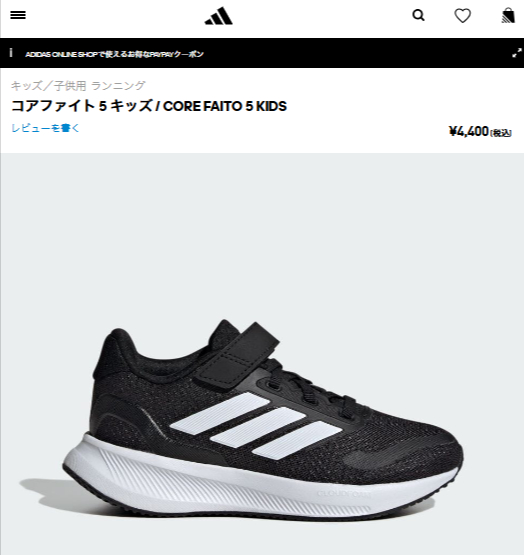
Task: Open the wishlist heart icon
Action: [x=462, y=16]
